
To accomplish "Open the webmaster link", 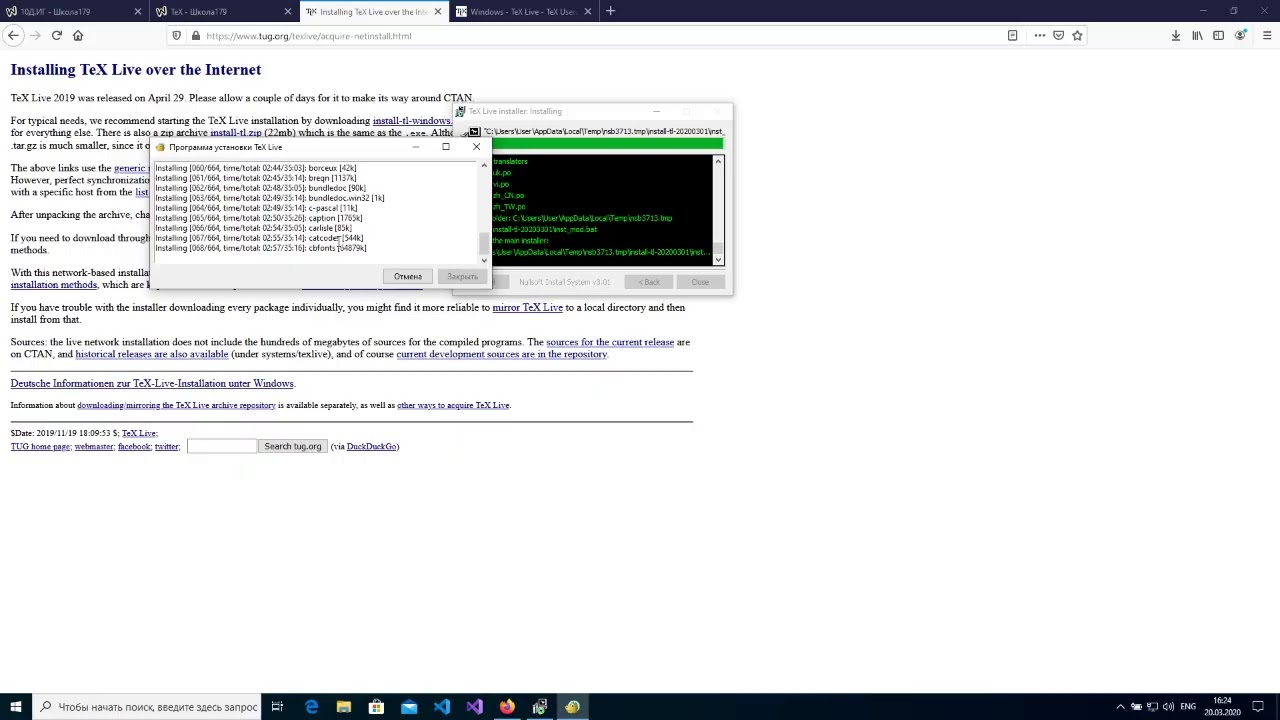I will click(x=94, y=447).
